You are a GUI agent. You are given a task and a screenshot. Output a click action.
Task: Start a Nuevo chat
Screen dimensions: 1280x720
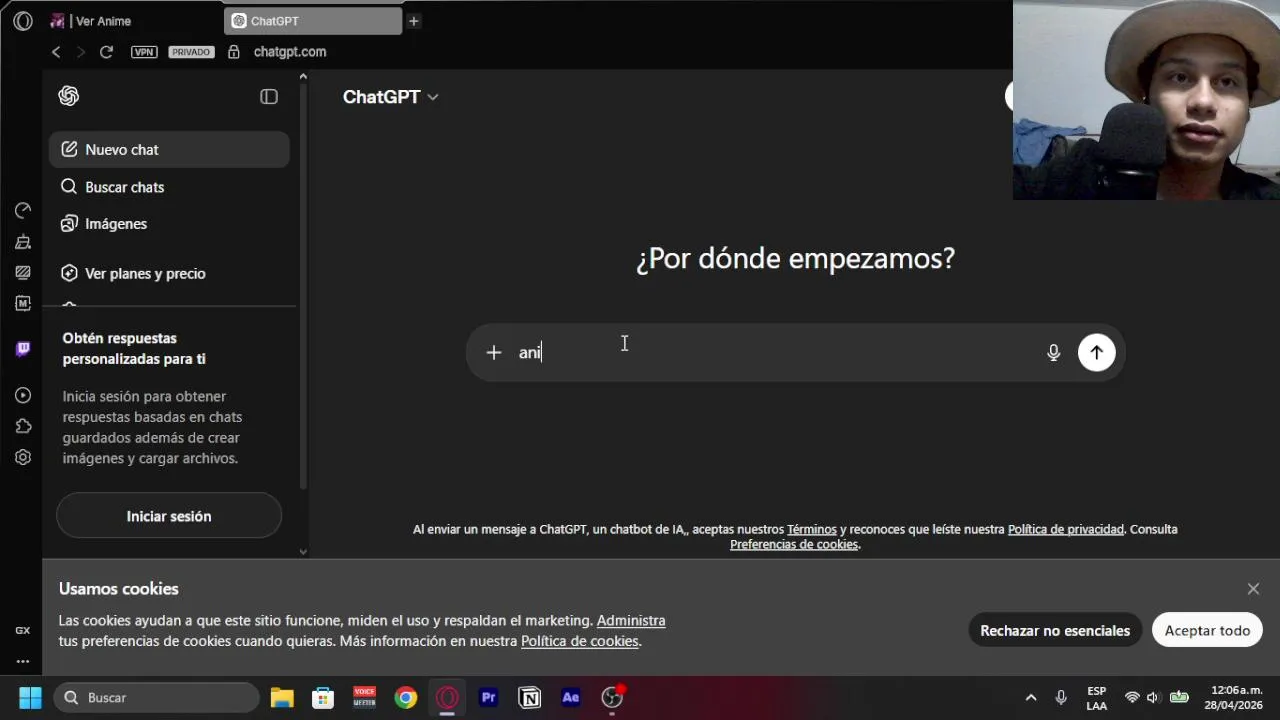tap(169, 150)
